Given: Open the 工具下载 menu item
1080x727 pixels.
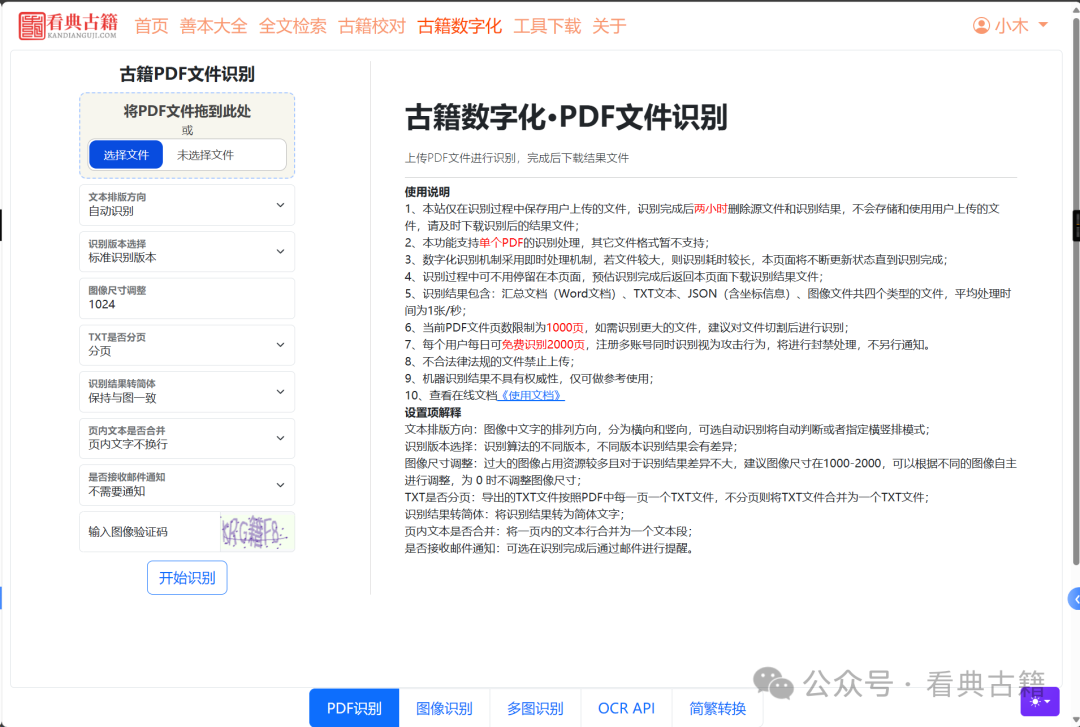Looking at the screenshot, I should point(547,26).
